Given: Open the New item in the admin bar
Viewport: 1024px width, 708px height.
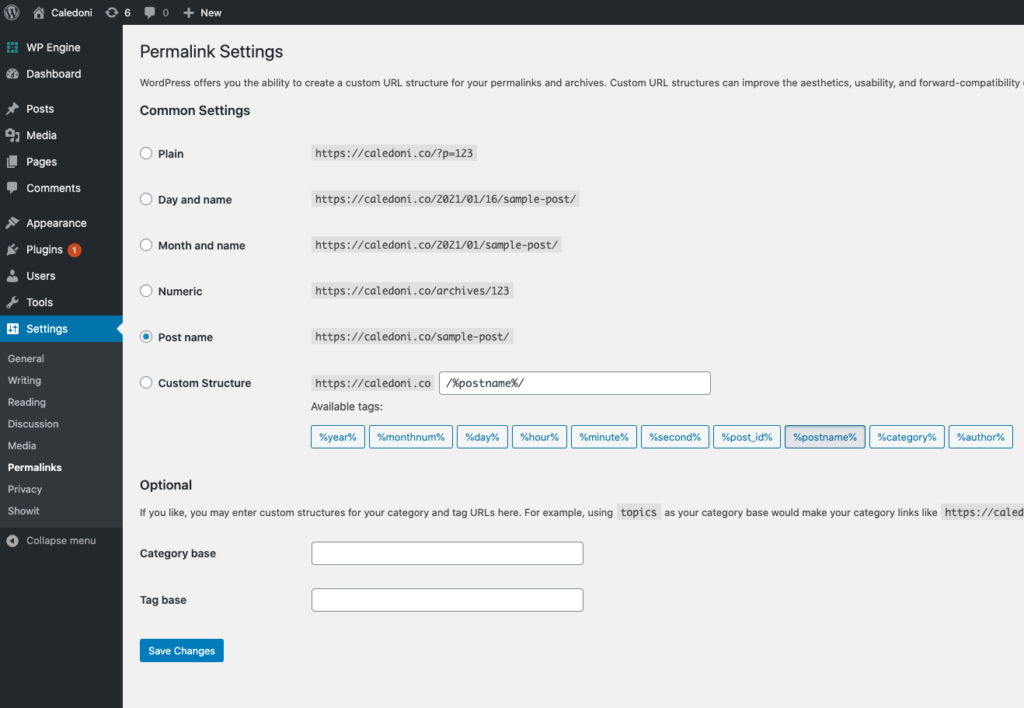Looking at the screenshot, I should pos(201,12).
